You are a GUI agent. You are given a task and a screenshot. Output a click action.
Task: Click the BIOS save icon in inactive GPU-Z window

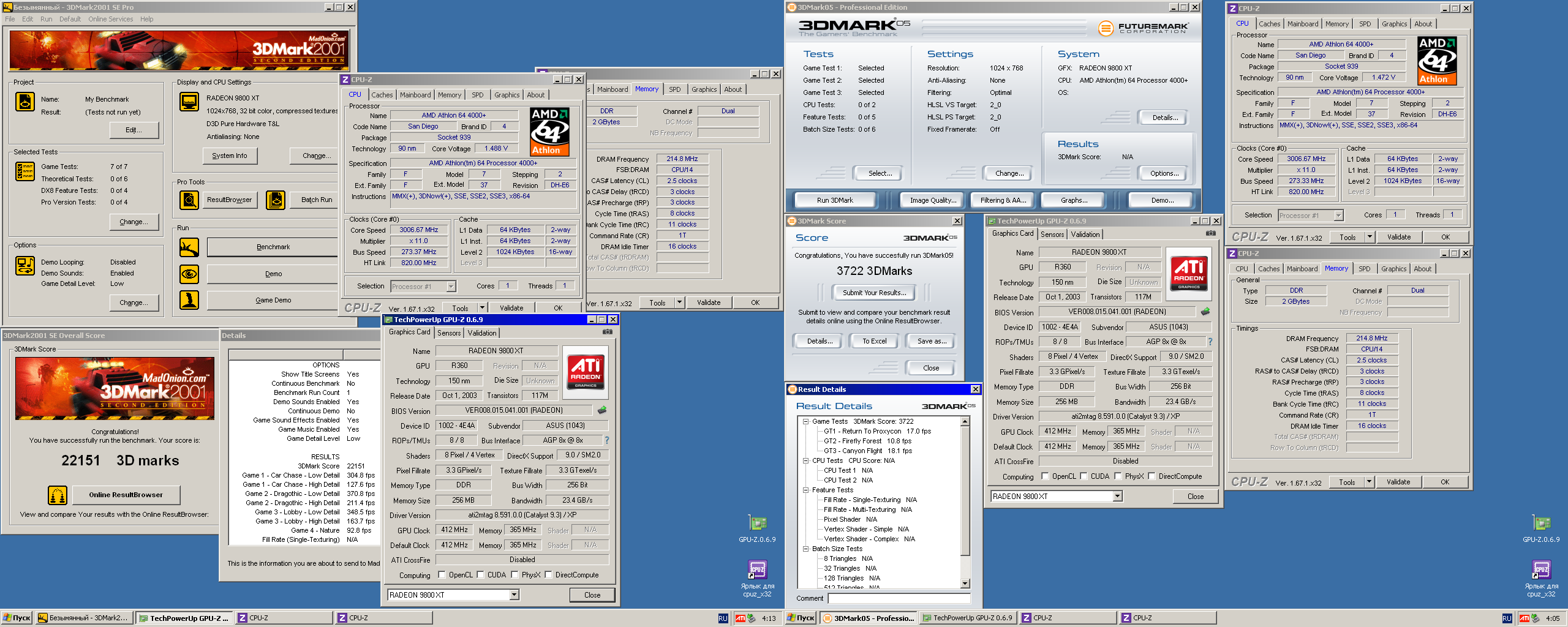[1205, 312]
